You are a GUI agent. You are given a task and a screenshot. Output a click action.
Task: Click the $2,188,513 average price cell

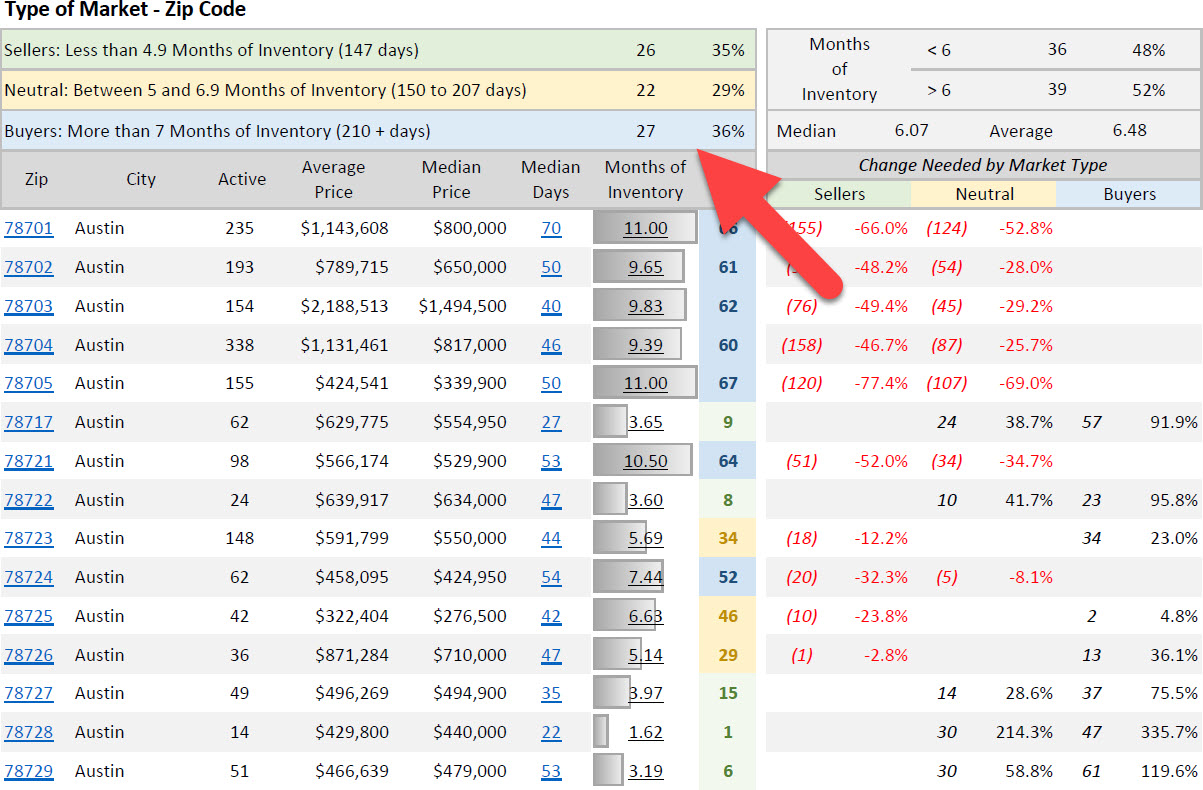[x=344, y=306]
